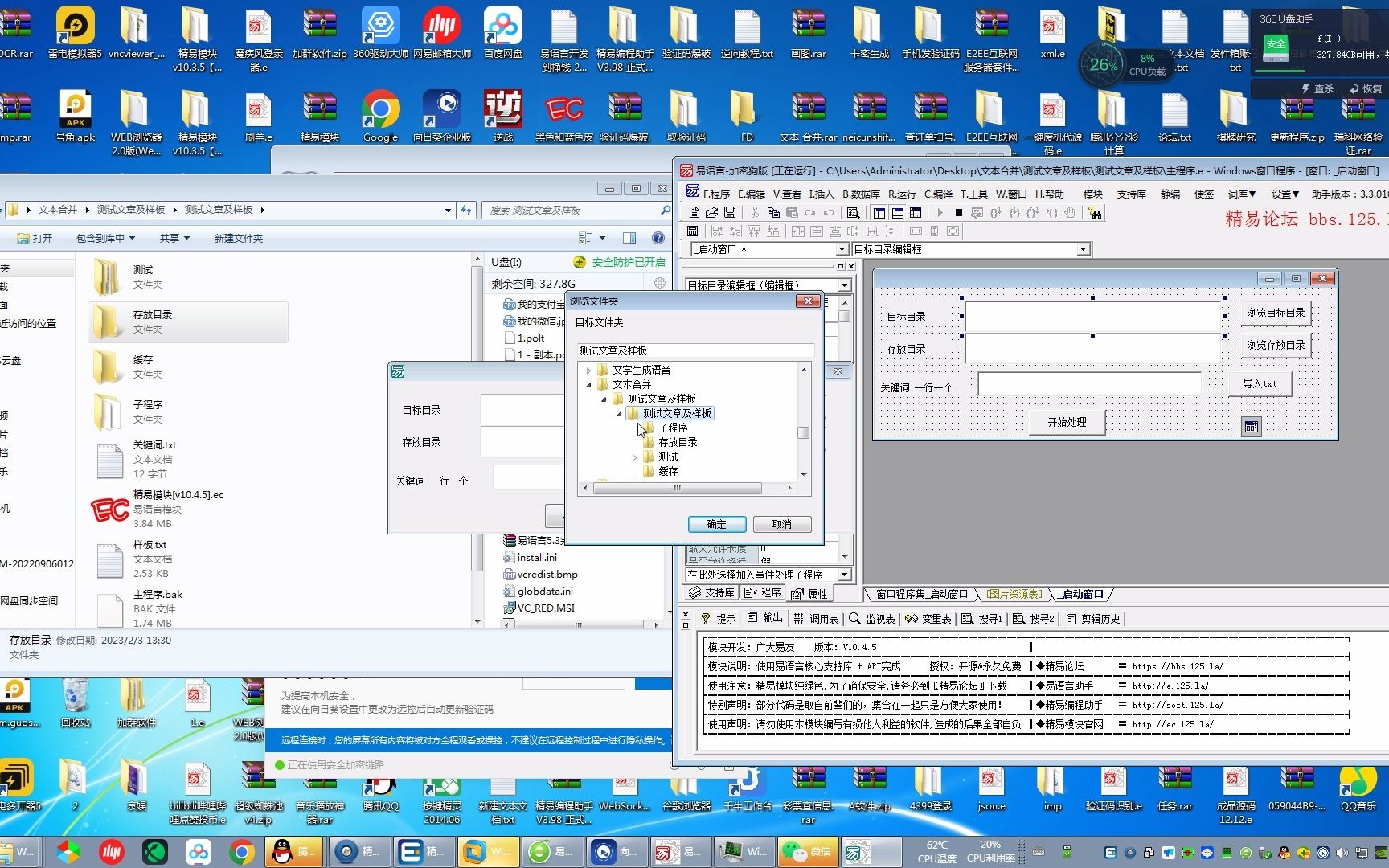1389x868 pixels.
Task: Click the vertical scrollbar thumb in browse folder tree
Action: tap(803, 433)
